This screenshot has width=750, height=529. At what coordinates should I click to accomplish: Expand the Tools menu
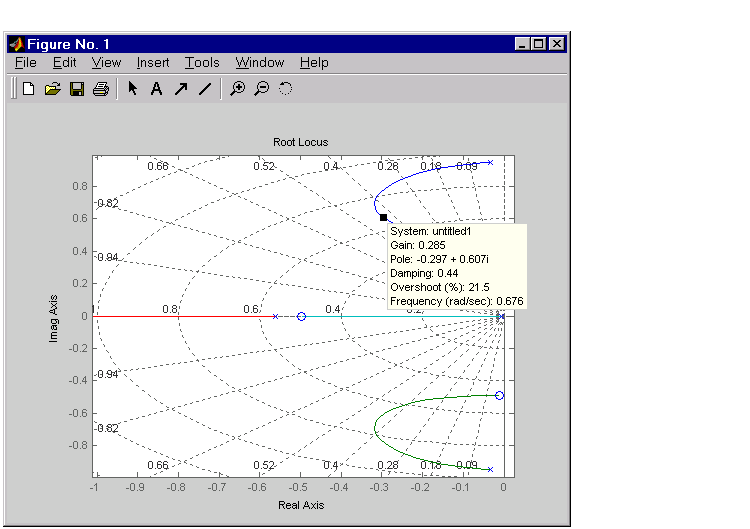(202, 62)
